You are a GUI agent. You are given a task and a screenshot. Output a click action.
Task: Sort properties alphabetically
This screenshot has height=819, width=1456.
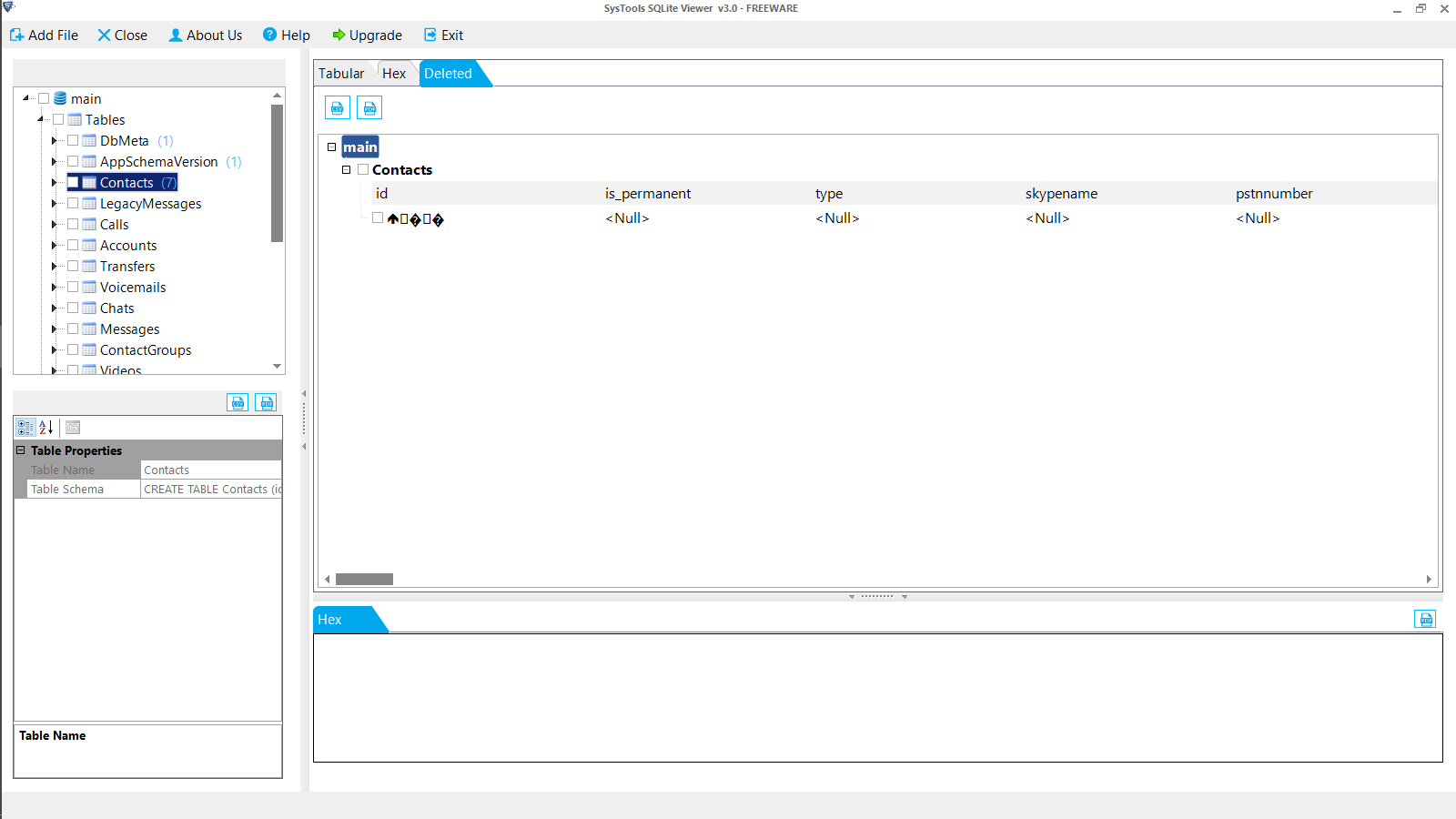(46, 428)
